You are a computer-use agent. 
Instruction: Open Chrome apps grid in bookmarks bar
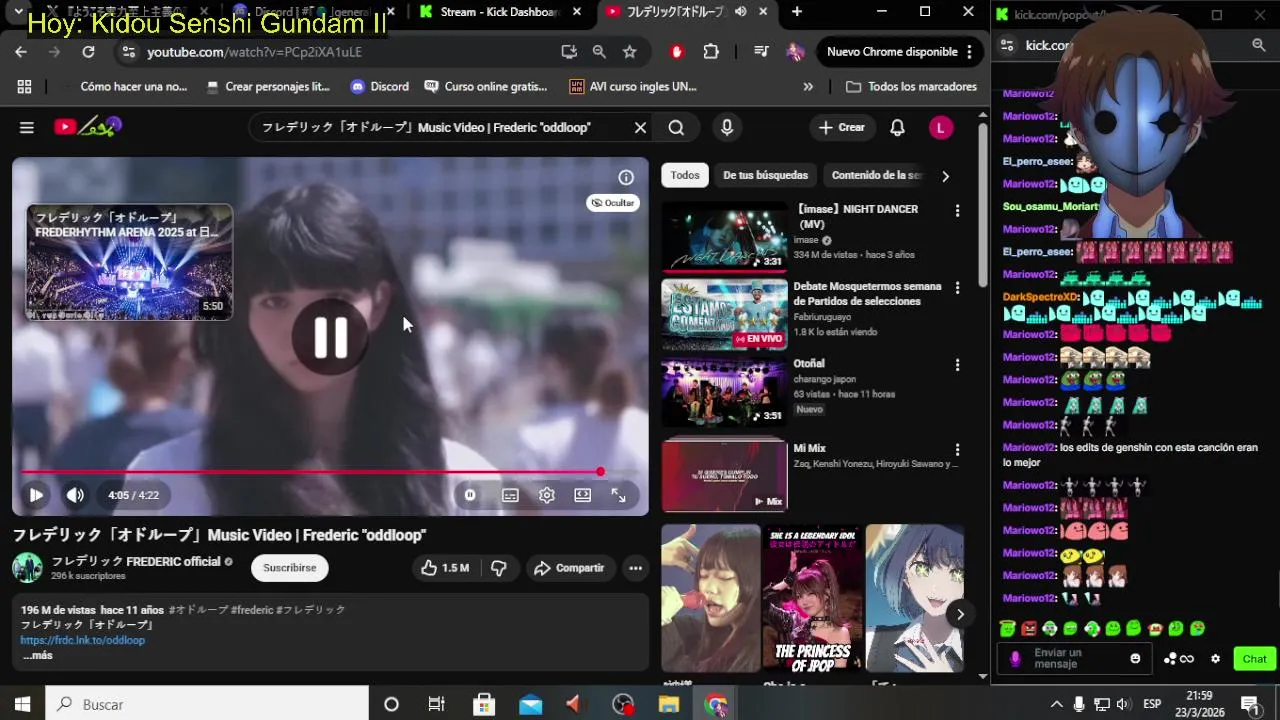coord(24,87)
